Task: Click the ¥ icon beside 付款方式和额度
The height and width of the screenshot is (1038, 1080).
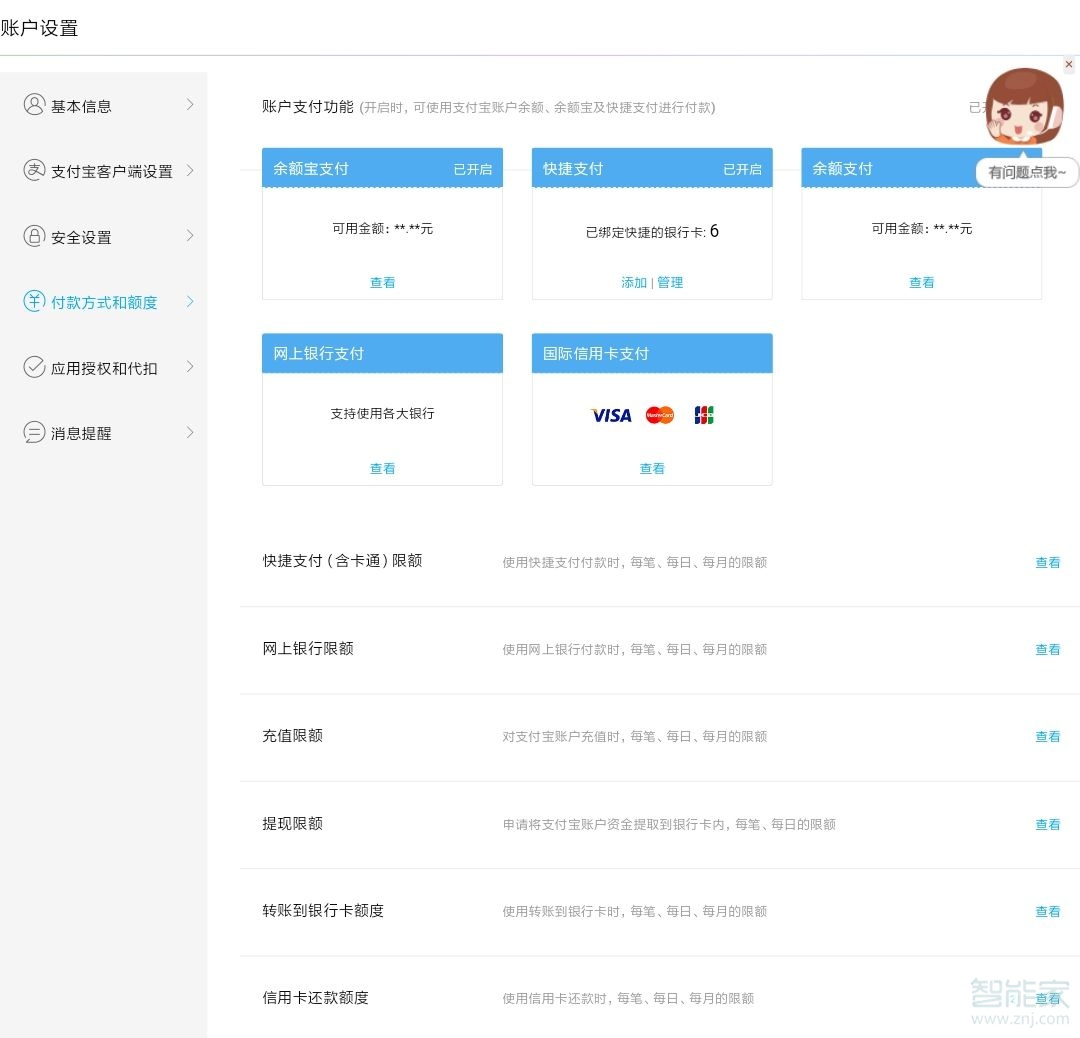Action: click(x=33, y=302)
